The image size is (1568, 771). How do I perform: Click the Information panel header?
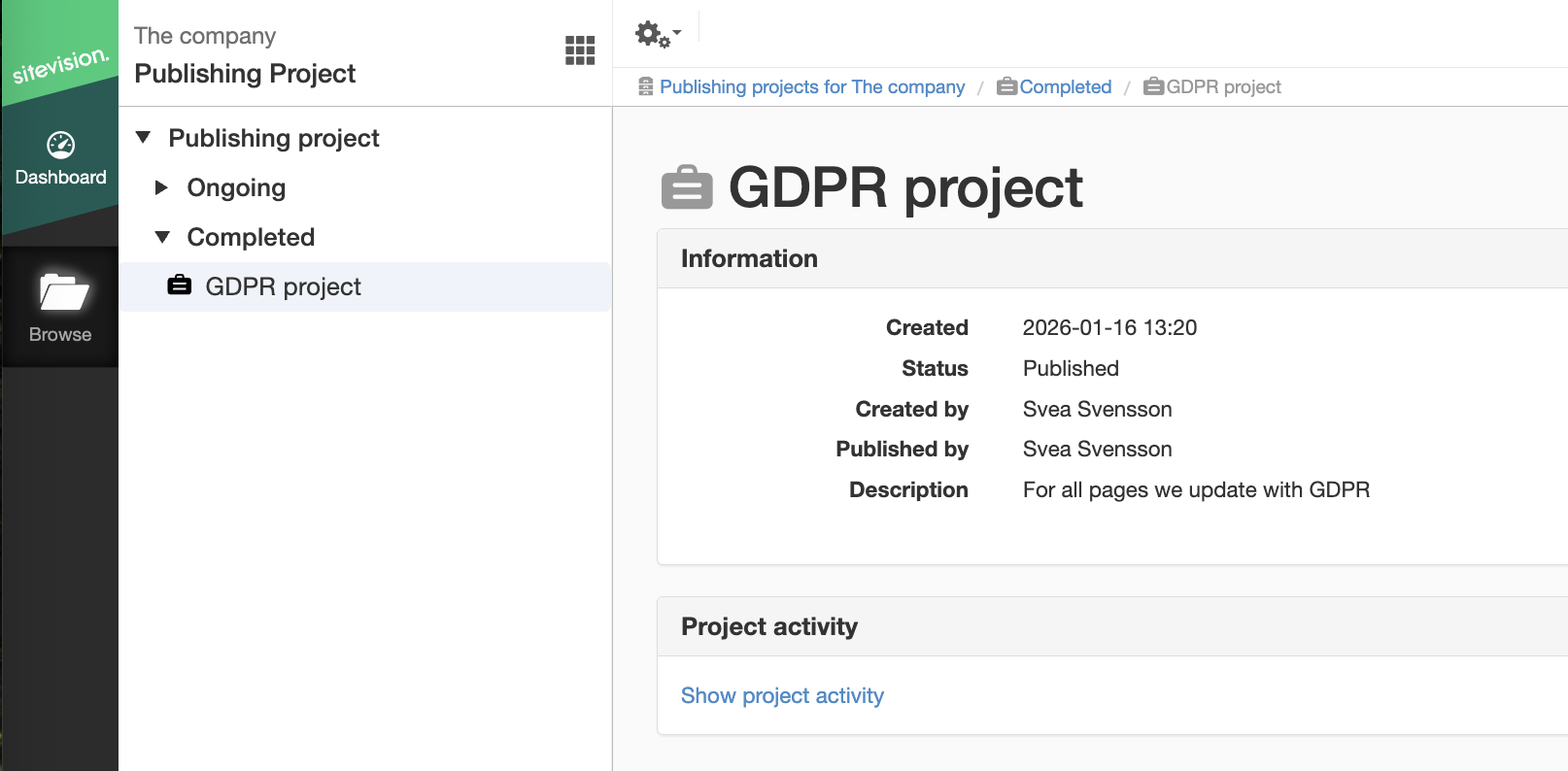click(1112, 258)
